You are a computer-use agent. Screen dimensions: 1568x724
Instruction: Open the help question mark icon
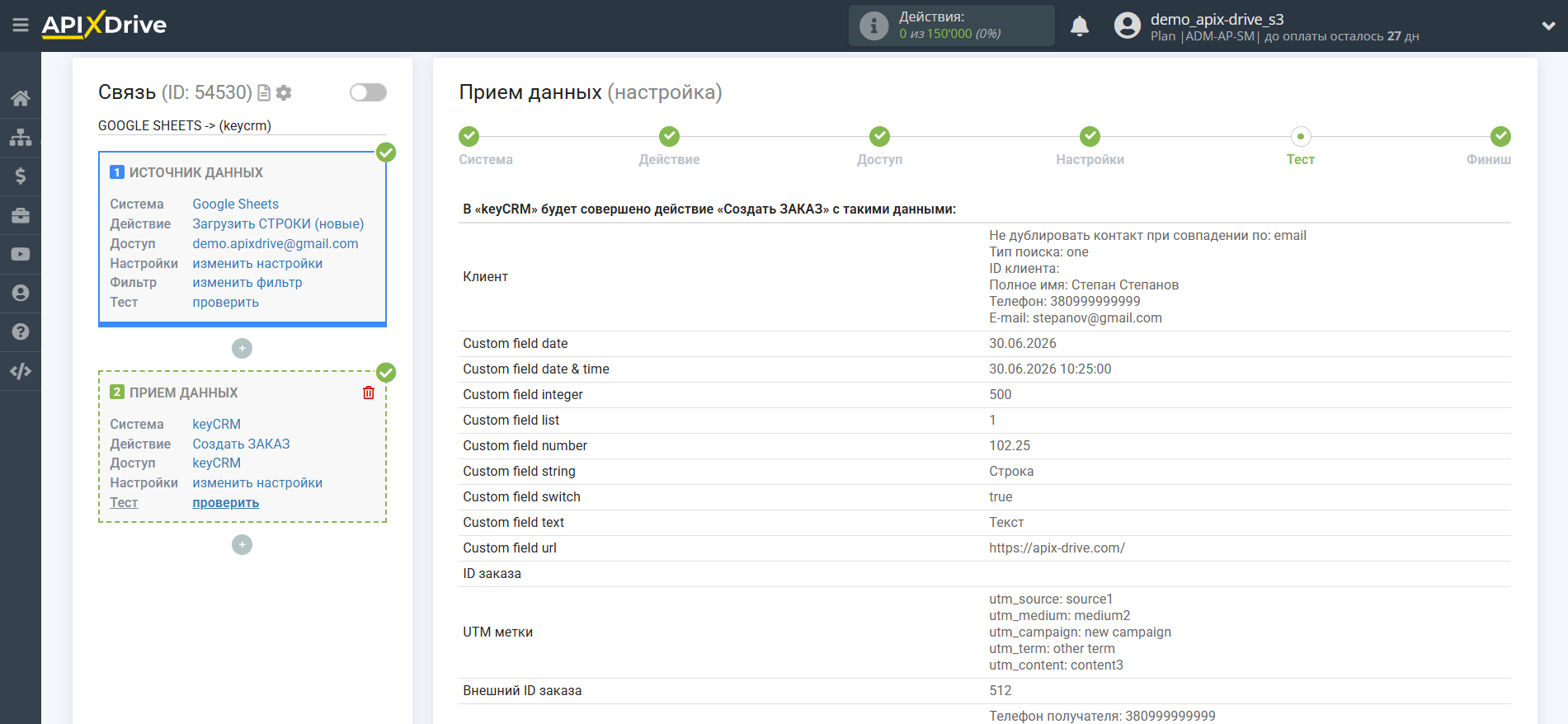(x=21, y=331)
